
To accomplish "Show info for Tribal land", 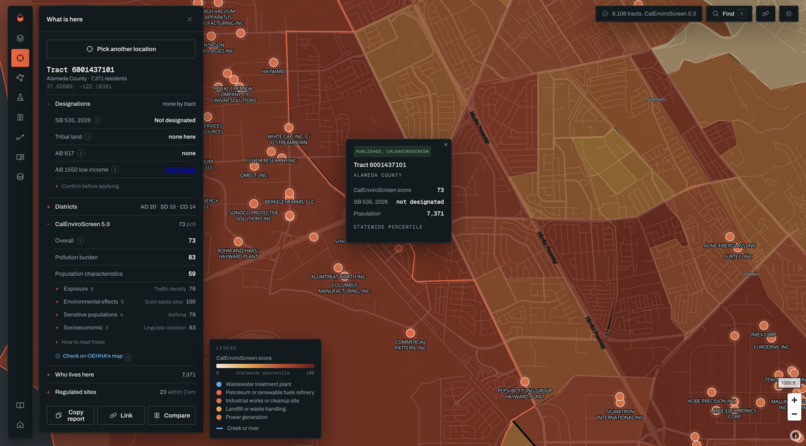I will [88, 137].
